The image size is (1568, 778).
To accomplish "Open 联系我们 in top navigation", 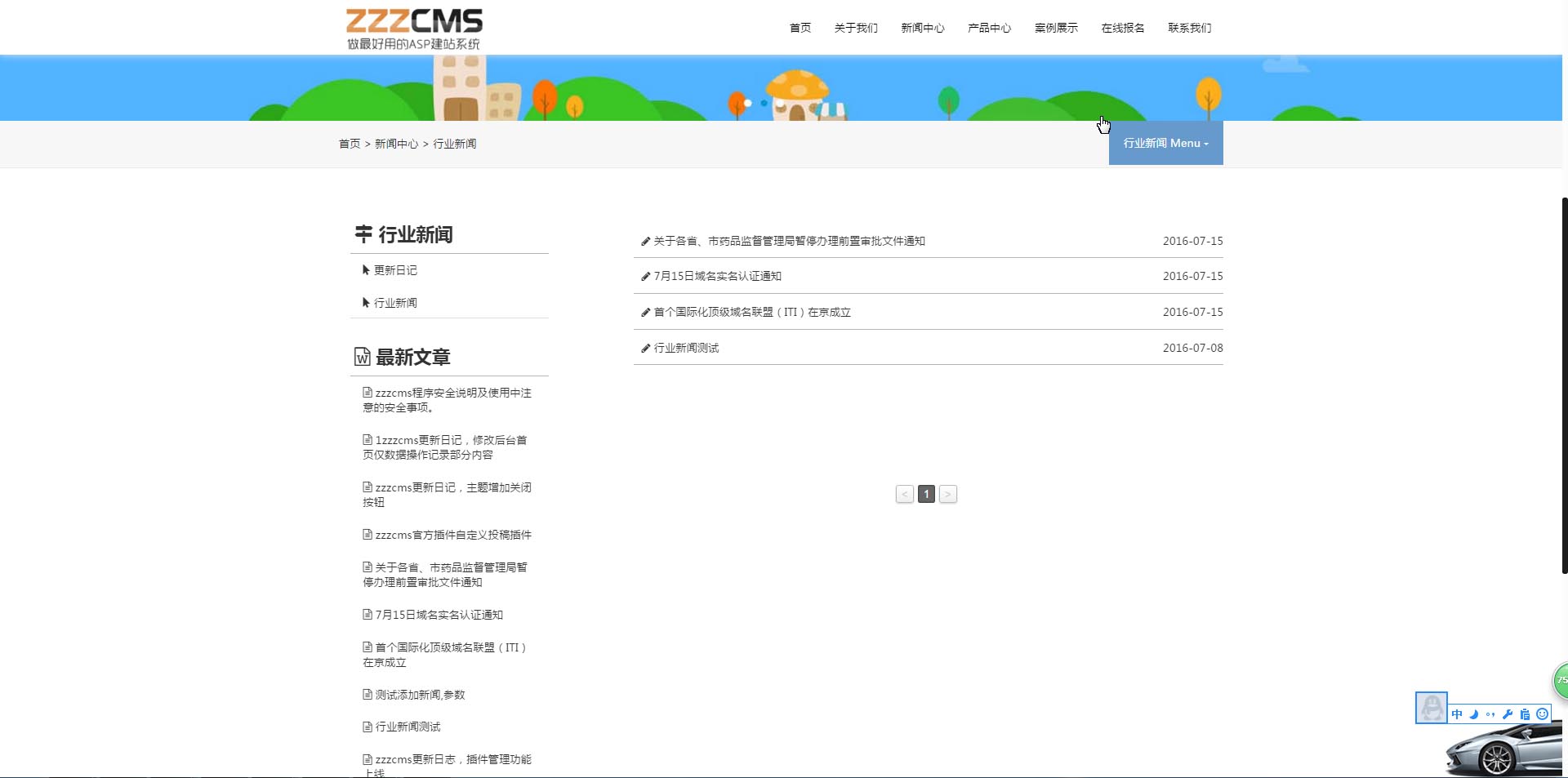I will [1190, 28].
